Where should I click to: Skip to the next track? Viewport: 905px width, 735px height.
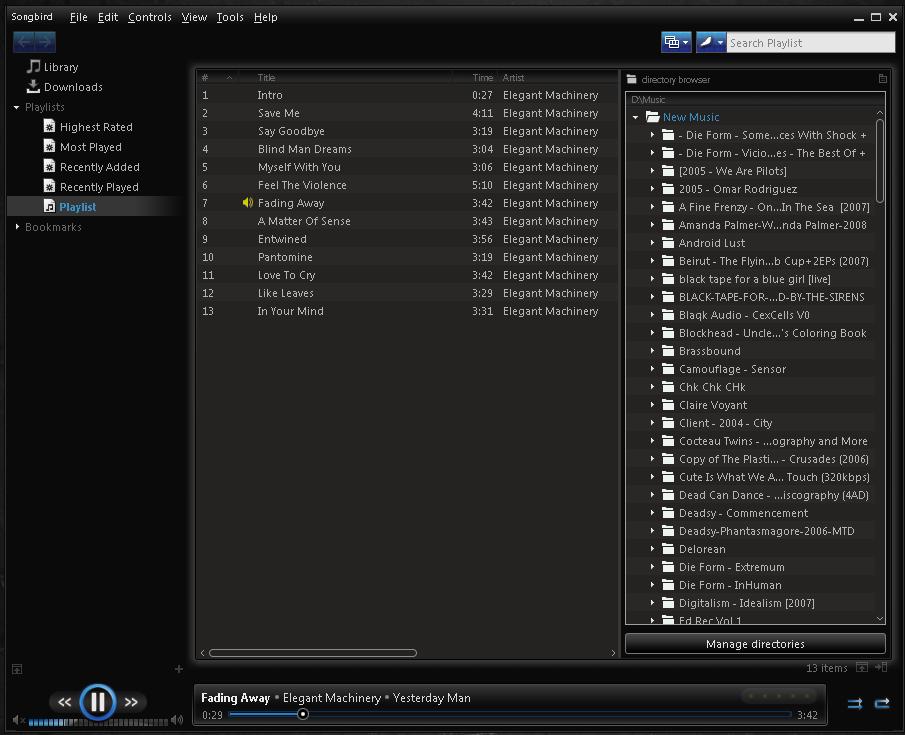[x=131, y=702]
